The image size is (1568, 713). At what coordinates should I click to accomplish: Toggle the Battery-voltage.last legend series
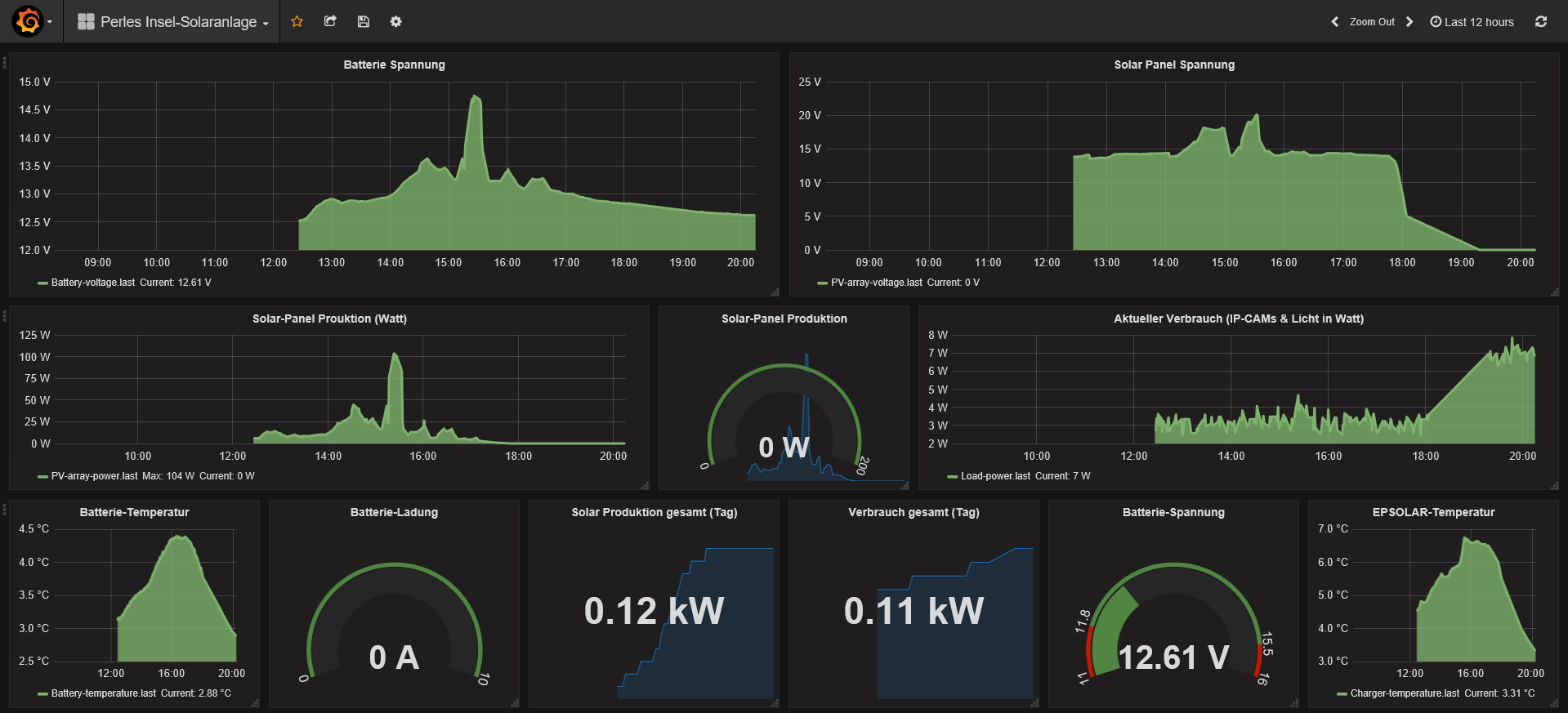pyautogui.click(x=92, y=283)
